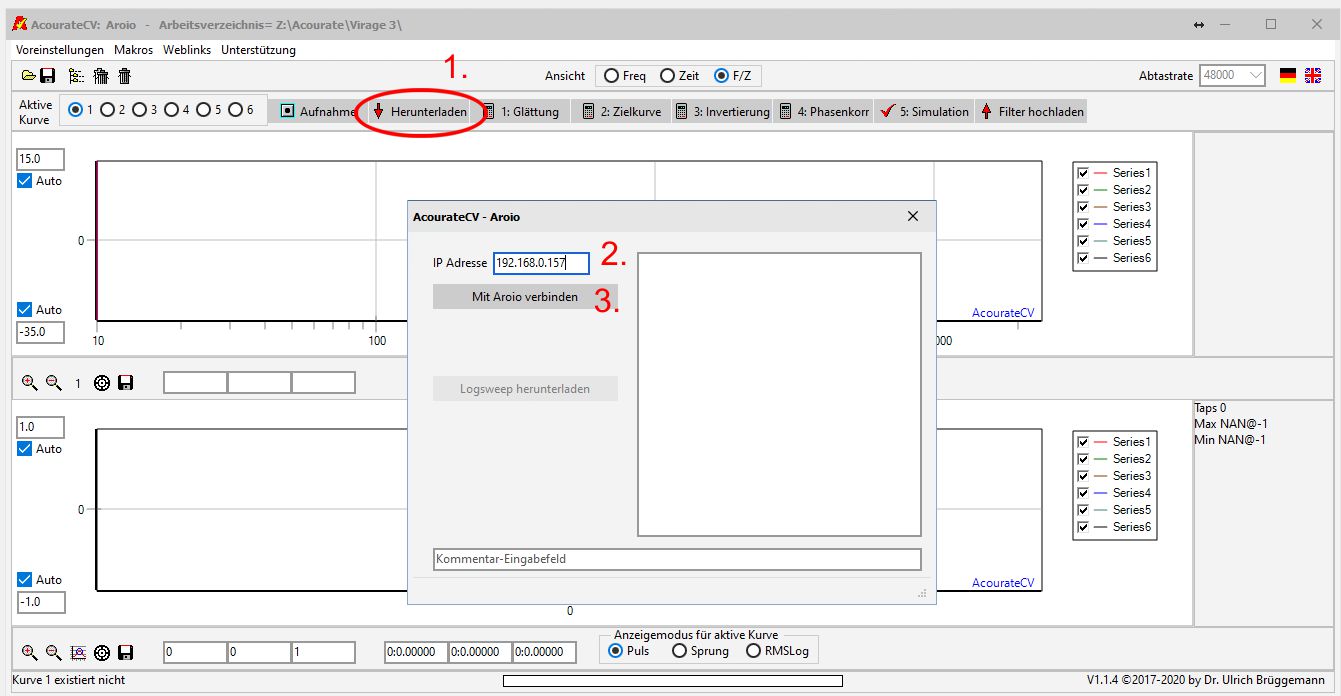Image resolution: width=1341 pixels, height=696 pixels.
Task: Click the graph icon in the bottom toolbar
Action: point(78,652)
